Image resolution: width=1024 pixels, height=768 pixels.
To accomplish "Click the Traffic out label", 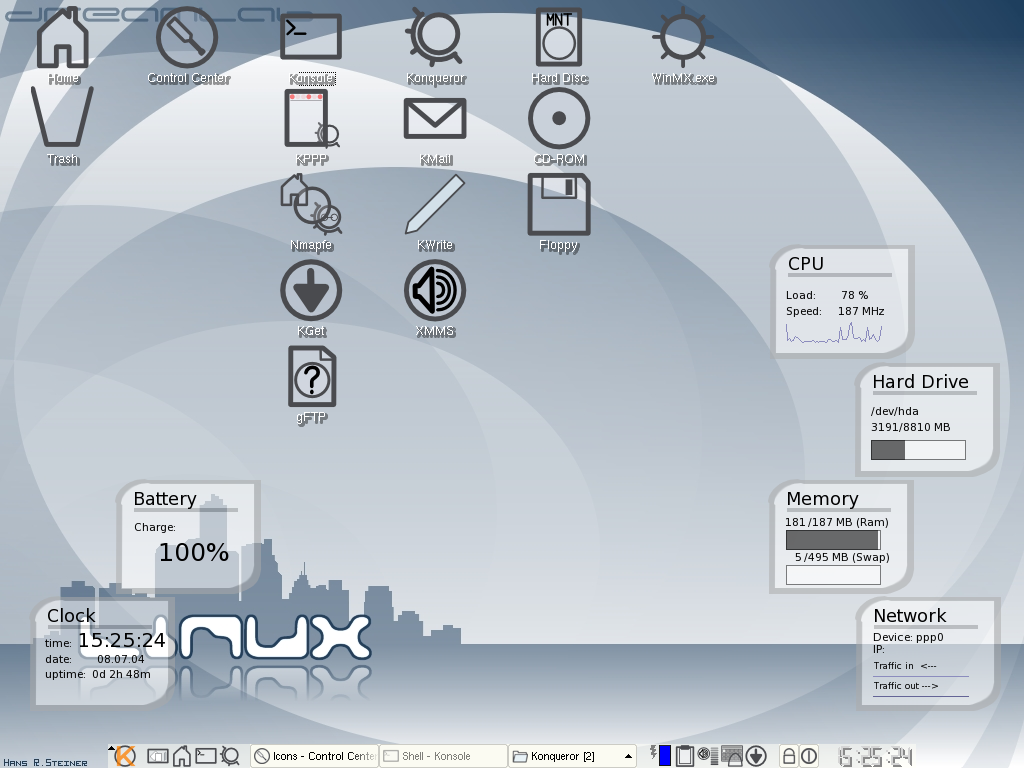I will point(906,686).
